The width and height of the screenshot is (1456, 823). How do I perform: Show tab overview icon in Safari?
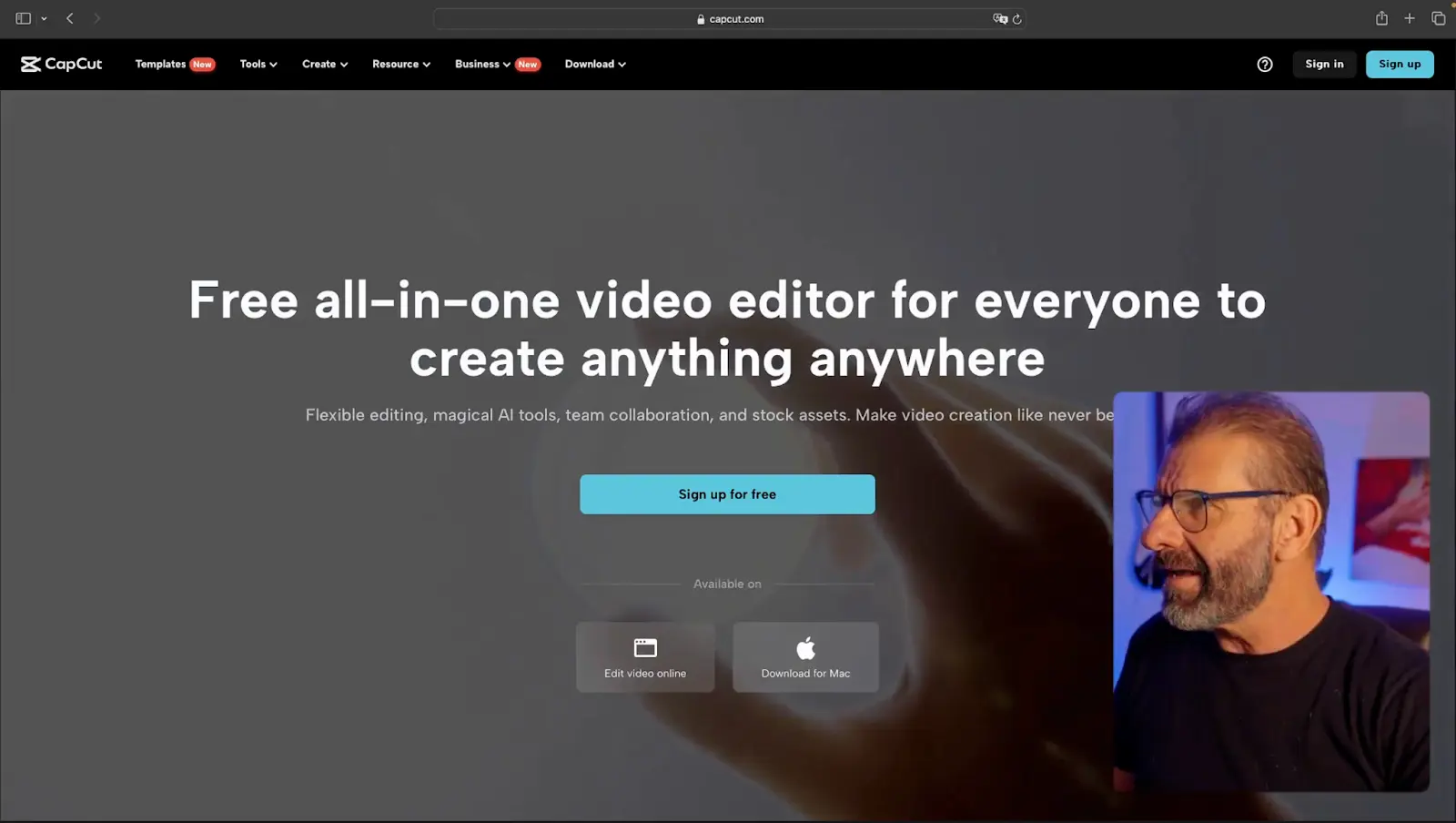click(1438, 18)
